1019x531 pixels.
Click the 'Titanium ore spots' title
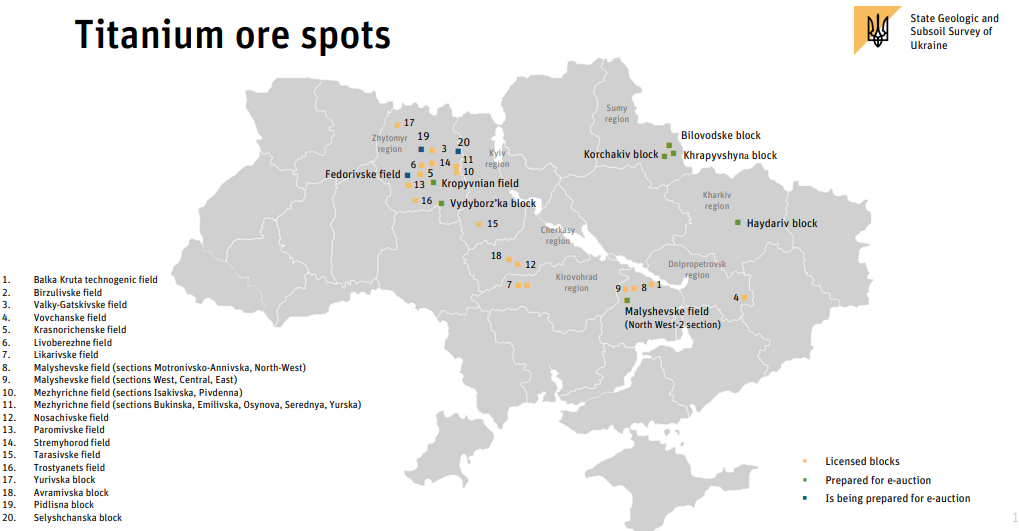(x=233, y=36)
